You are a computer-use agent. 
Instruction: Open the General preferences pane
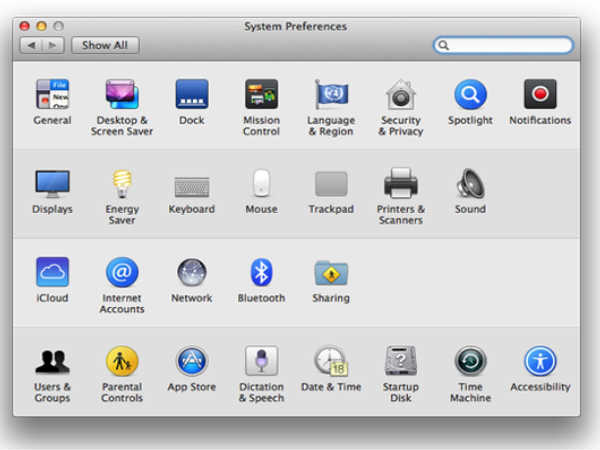52,95
